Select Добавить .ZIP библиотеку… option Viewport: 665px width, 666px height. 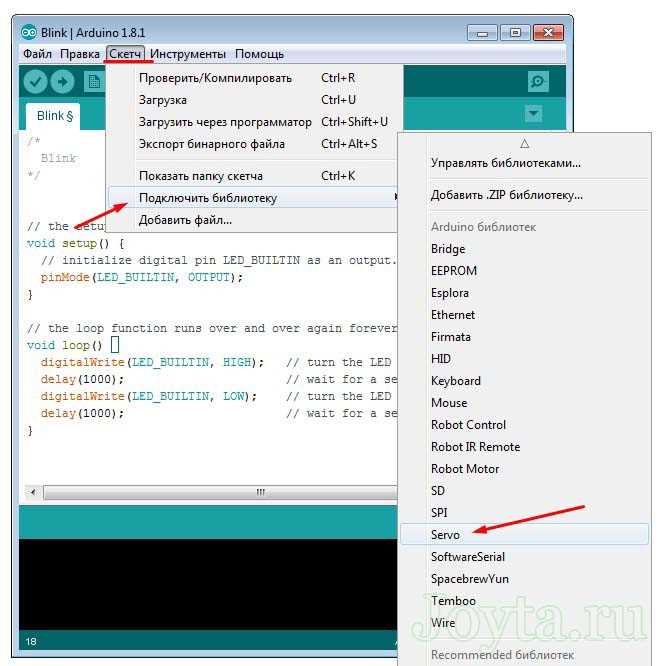(507, 195)
